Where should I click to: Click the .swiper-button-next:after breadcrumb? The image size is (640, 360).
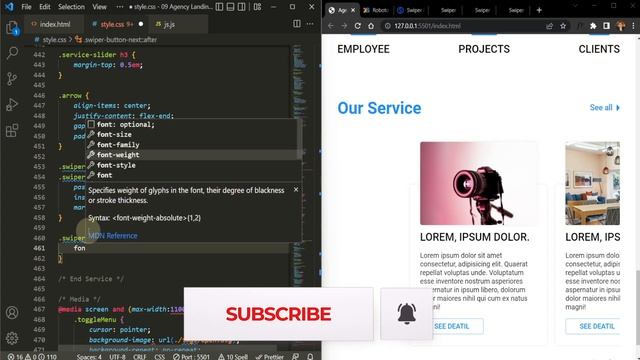120,40
